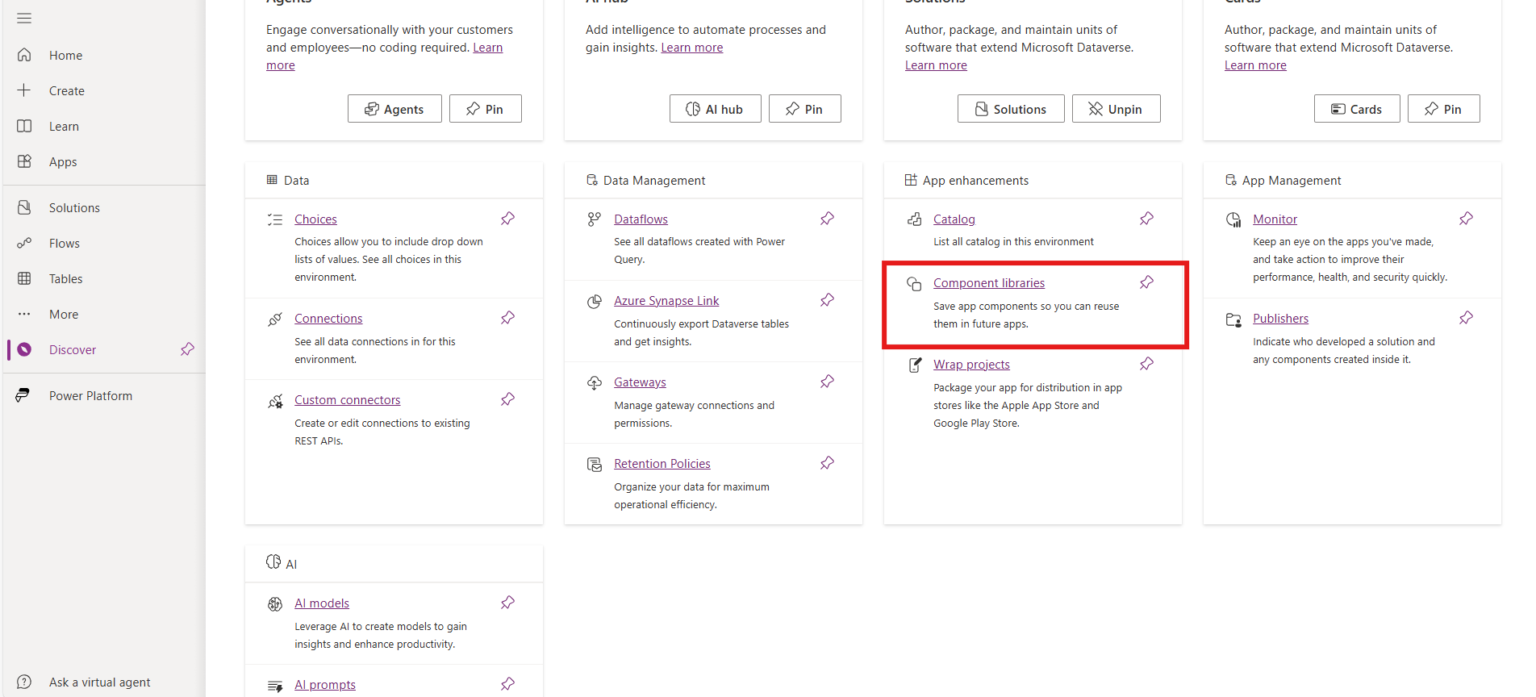Pin Choices for quick access
1536x697 pixels.
(507, 217)
